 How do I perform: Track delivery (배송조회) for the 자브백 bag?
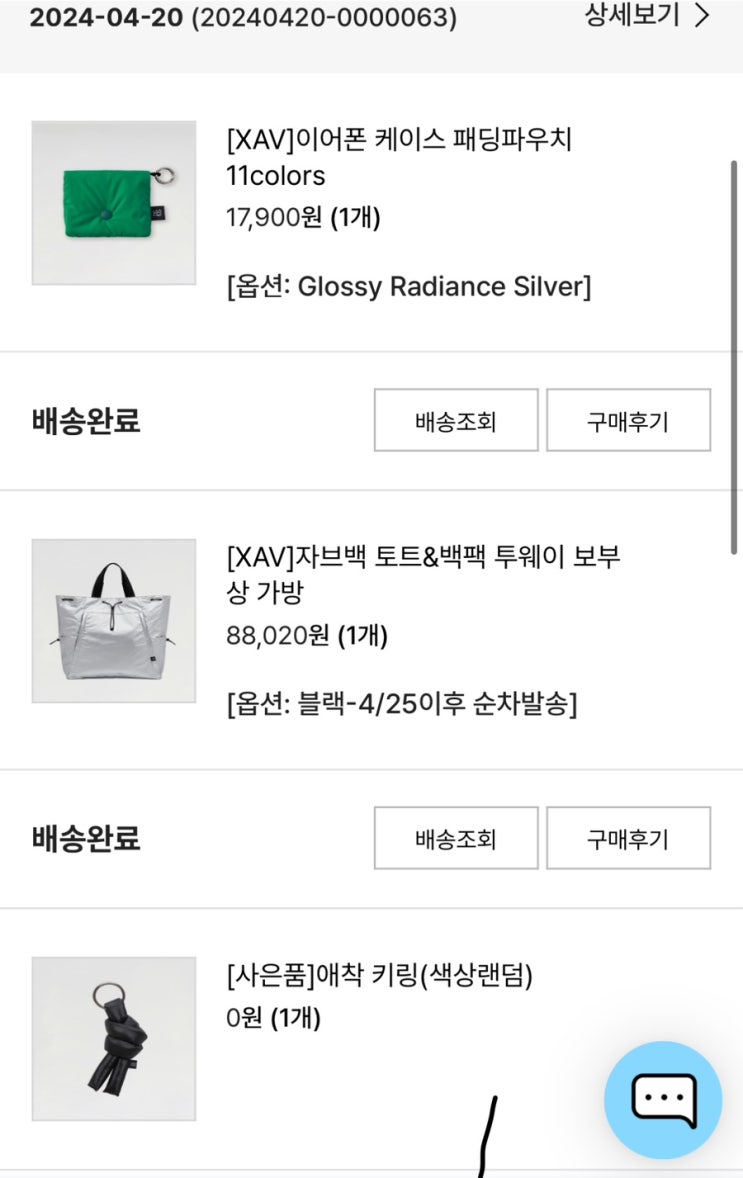456,838
